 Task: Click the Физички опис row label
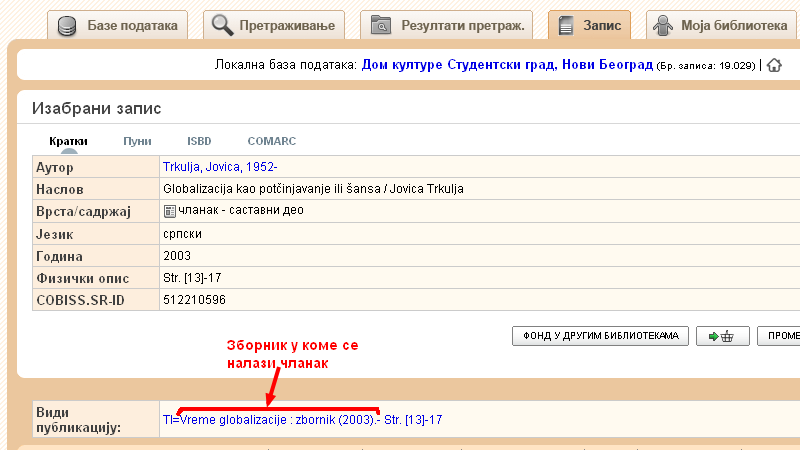[x=83, y=278]
